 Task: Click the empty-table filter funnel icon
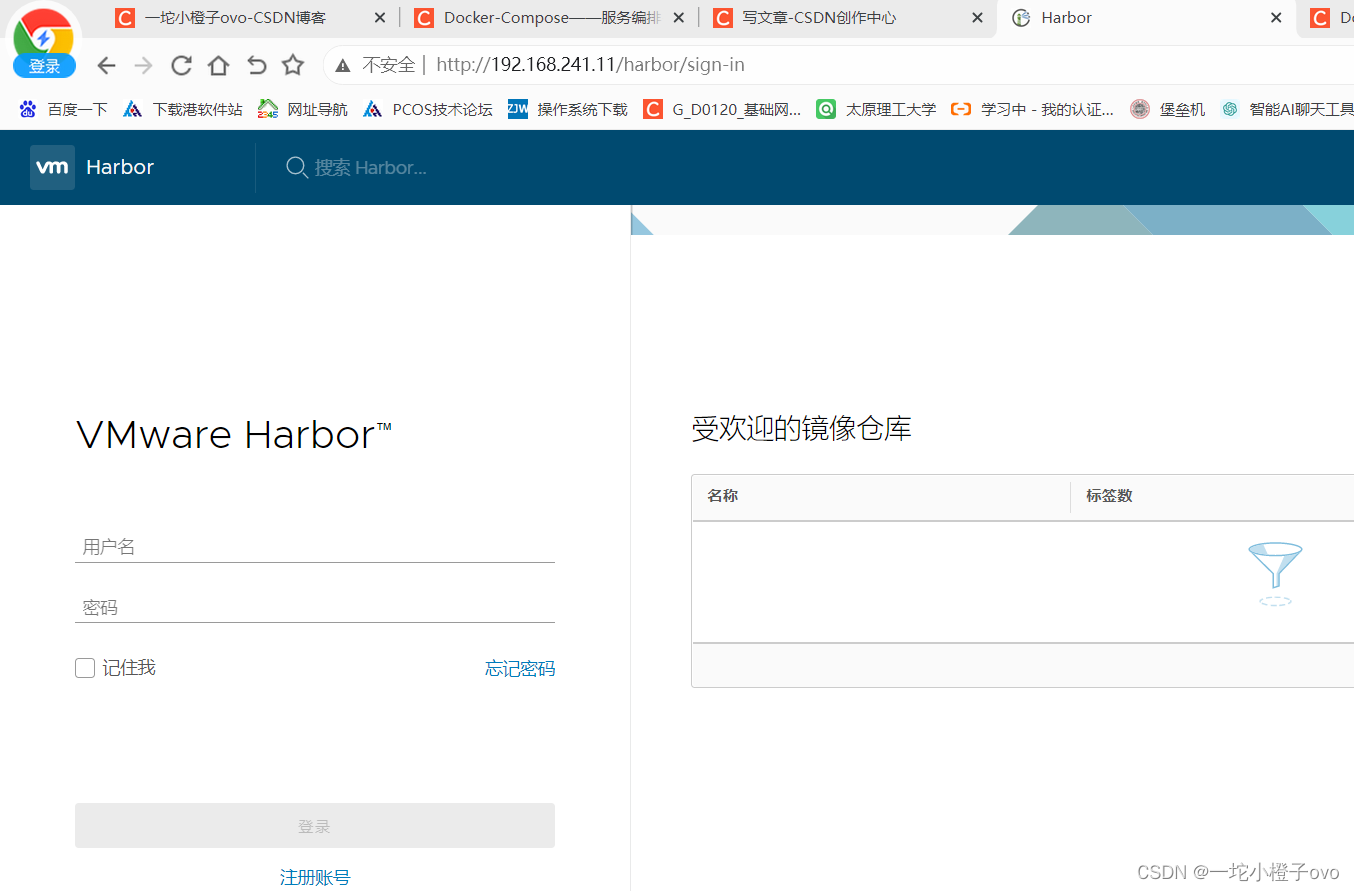click(1275, 573)
